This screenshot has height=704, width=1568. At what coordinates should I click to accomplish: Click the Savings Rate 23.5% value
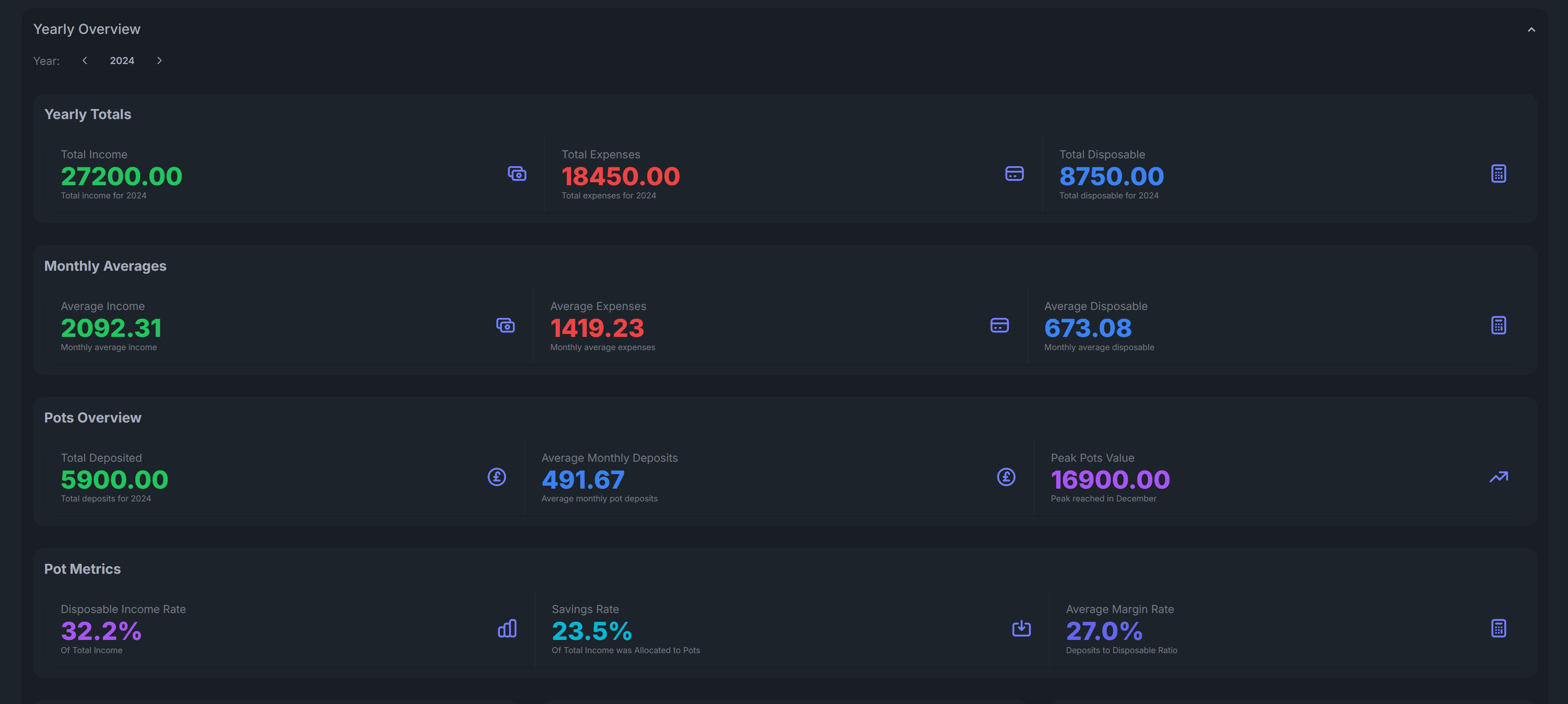click(x=592, y=631)
